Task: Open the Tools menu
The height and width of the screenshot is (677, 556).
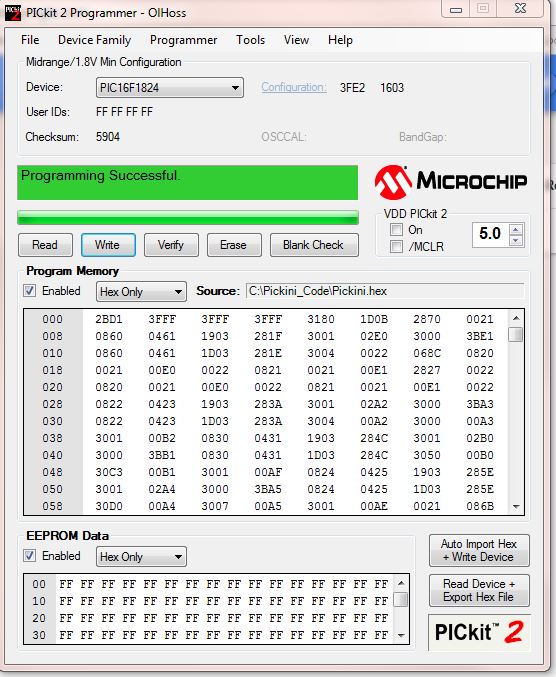Action: [250, 40]
